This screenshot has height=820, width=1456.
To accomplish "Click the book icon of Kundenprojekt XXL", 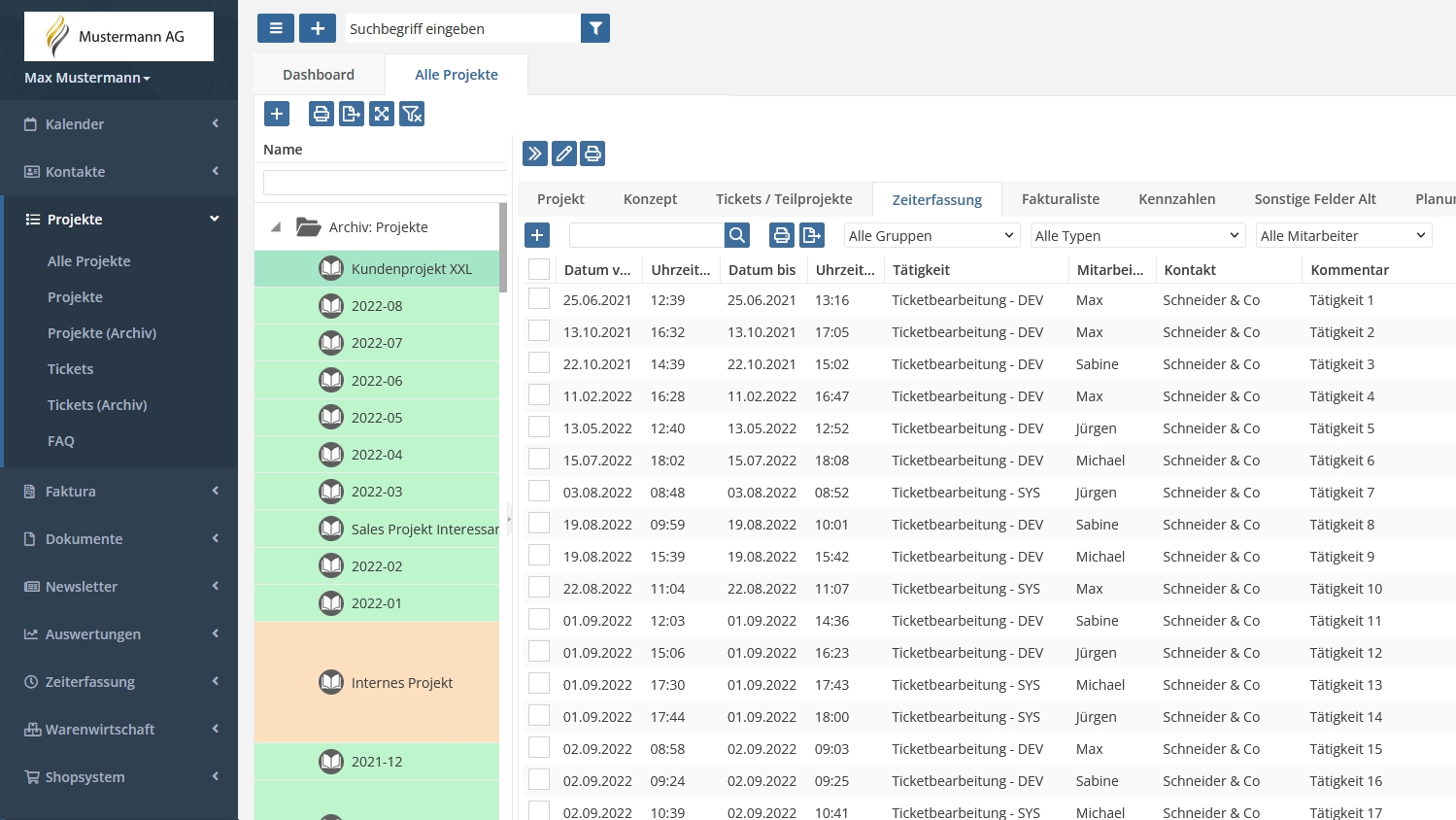I will click(x=331, y=268).
